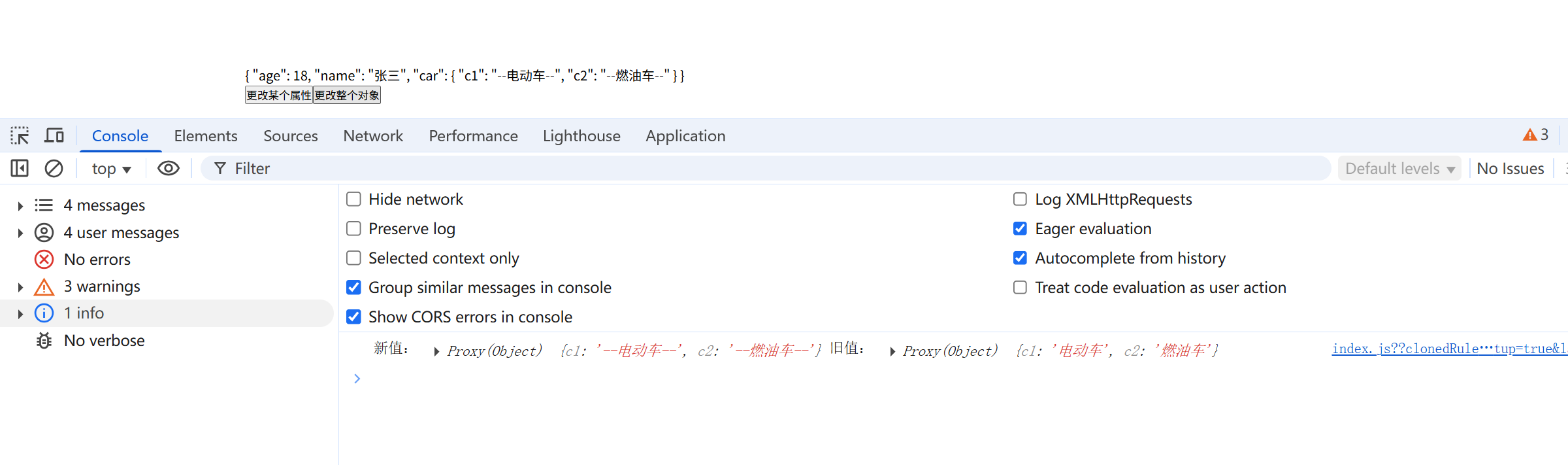The height and width of the screenshot is (465, 1568).
Task: Open the top JavaScript context dropdown
Action: click(111, 169)
